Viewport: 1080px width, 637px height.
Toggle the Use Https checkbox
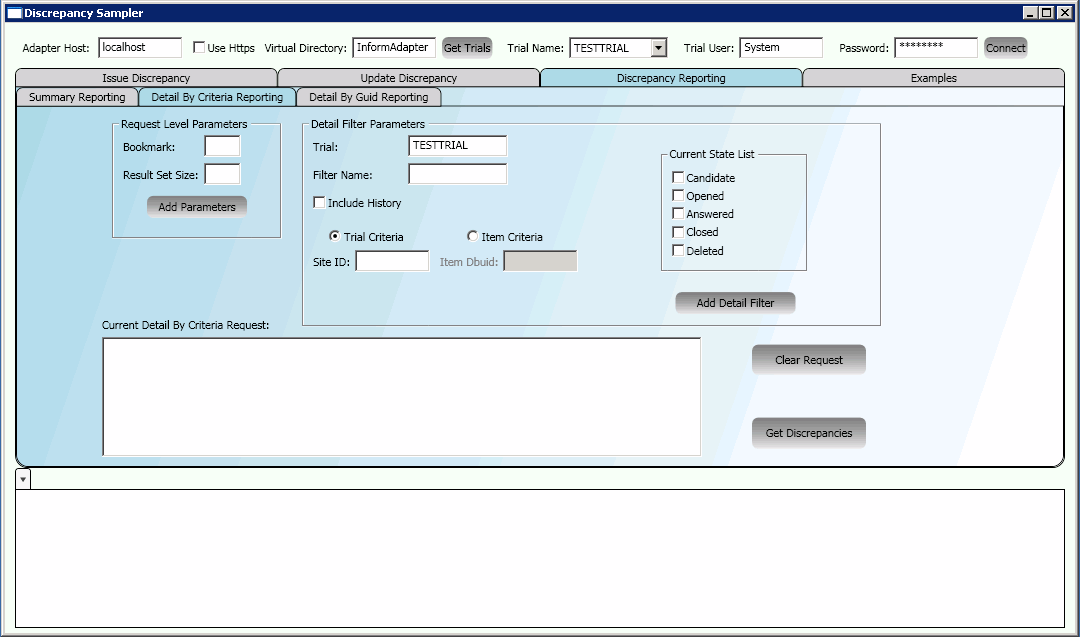coord(199,48)
